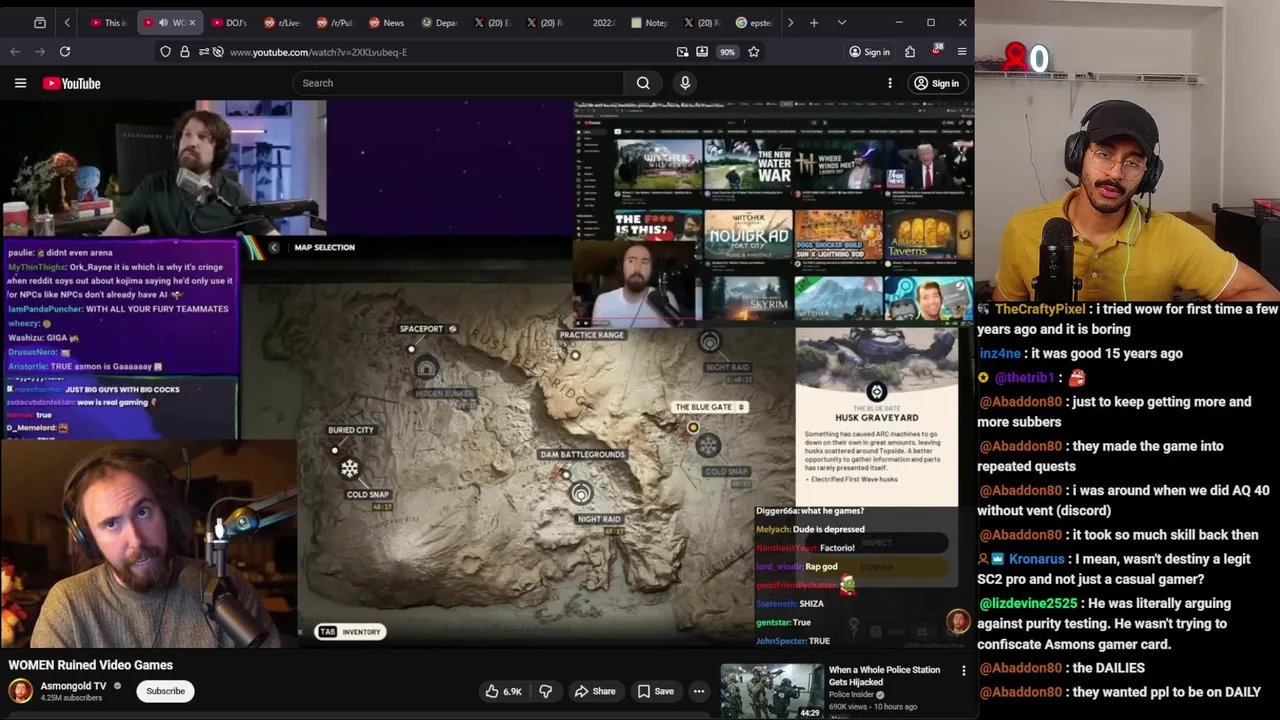
Task: Reset the 90% zoom level badge
Action: click(727, 52)
